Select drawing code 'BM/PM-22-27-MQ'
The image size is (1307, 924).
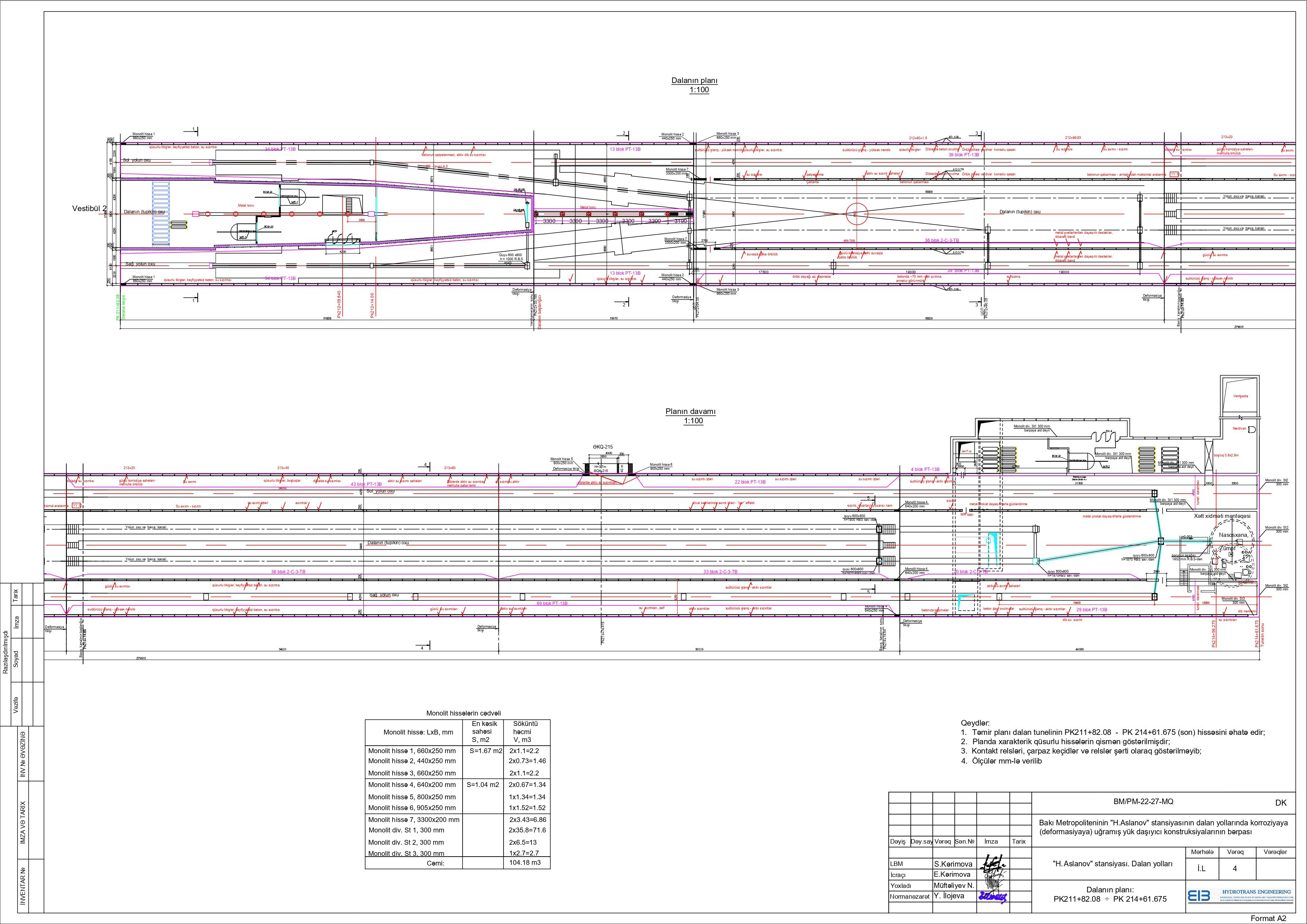click(1143, 802)
